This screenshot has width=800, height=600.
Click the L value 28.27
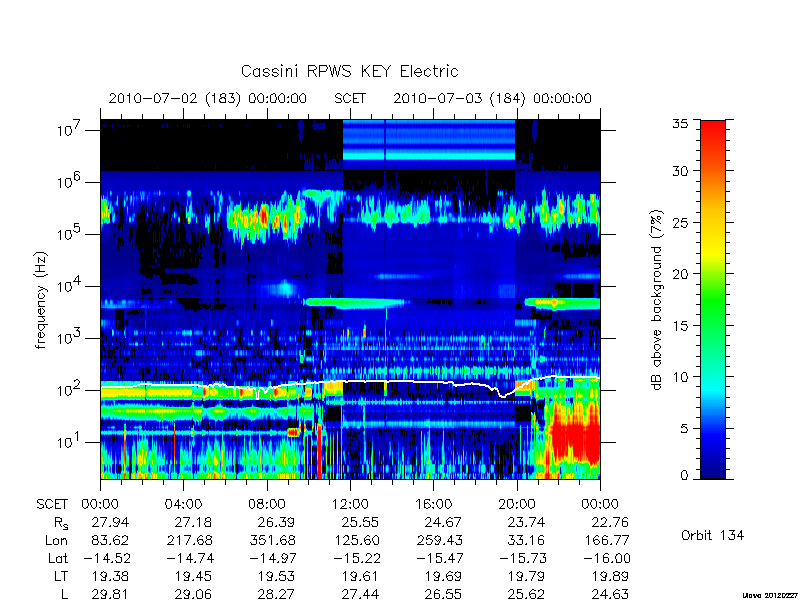[276, 594]
